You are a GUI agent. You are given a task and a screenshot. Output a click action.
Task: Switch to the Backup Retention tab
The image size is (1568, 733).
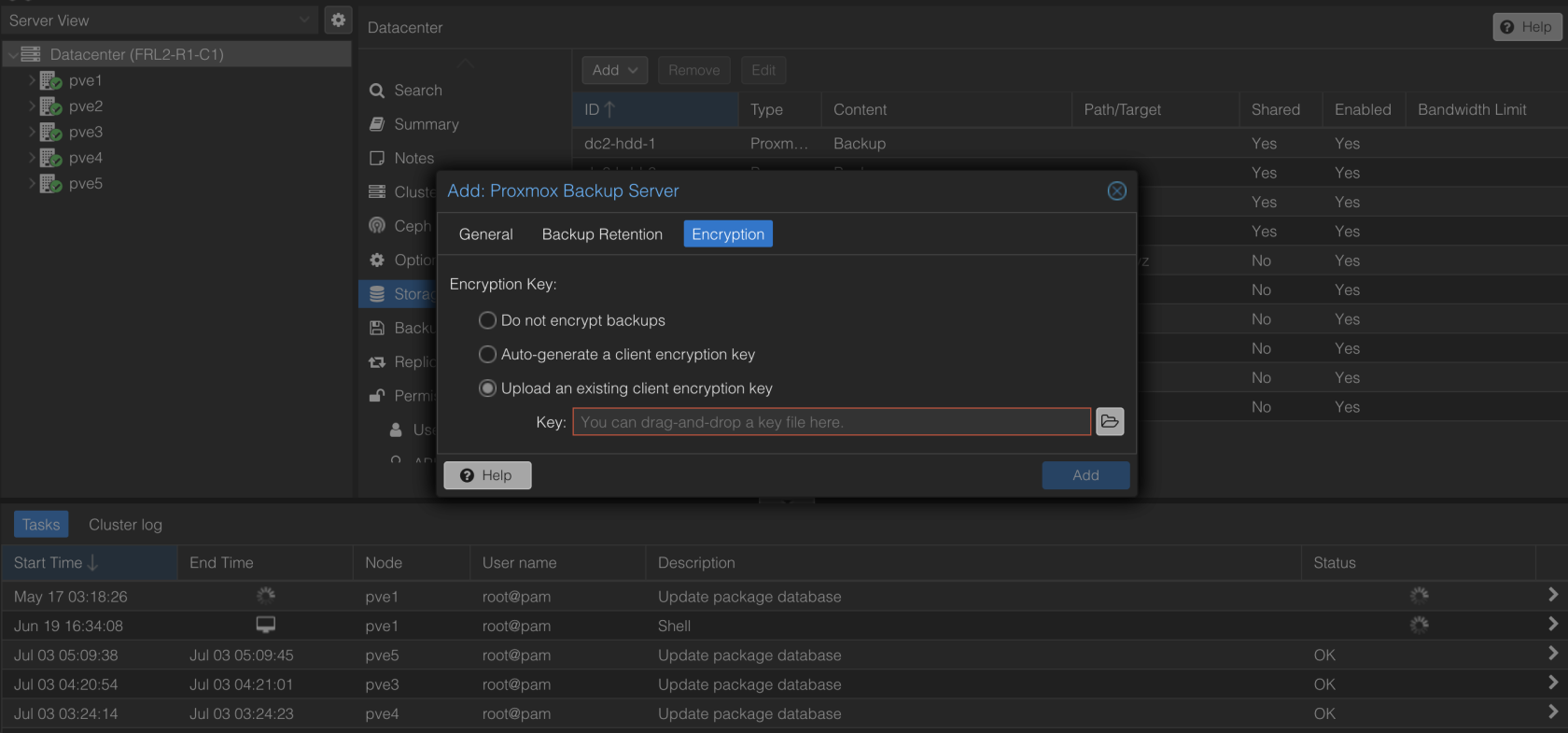point(602,234)
